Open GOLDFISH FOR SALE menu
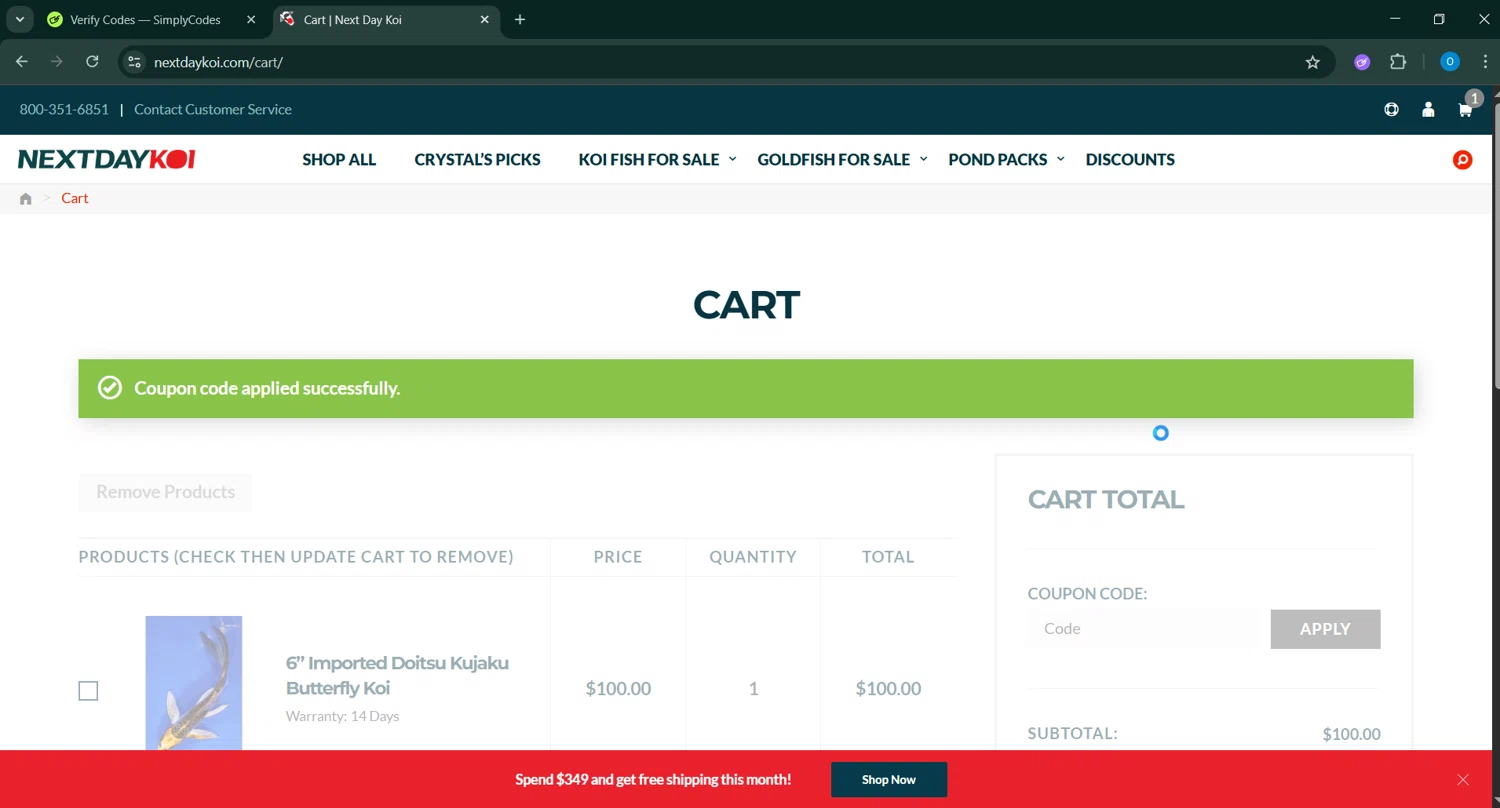This screenshot has width=1500, height=808. coord(834,159)
